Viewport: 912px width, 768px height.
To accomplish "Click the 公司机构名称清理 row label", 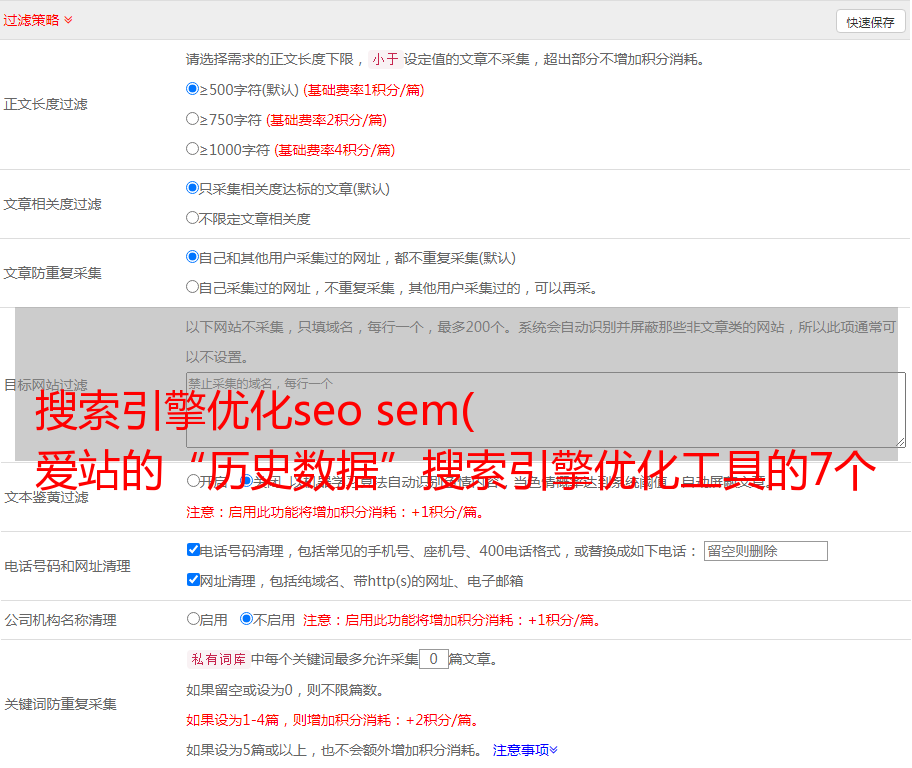I will click(x=60, y=620).
